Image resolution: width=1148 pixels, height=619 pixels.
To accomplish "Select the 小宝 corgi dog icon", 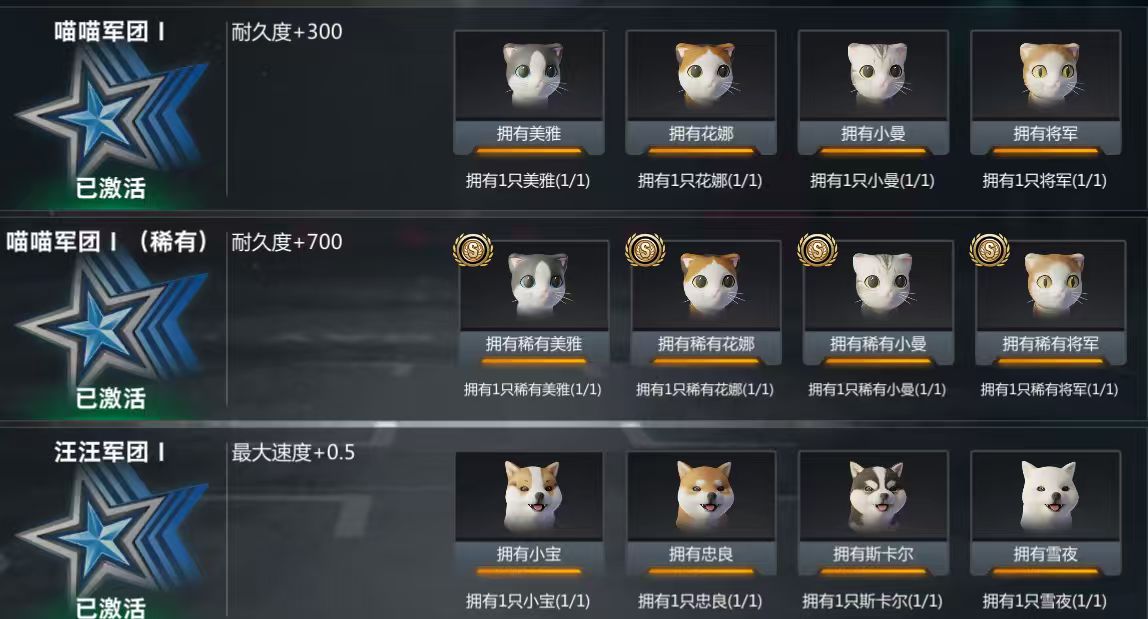I will tap(532, 496).
